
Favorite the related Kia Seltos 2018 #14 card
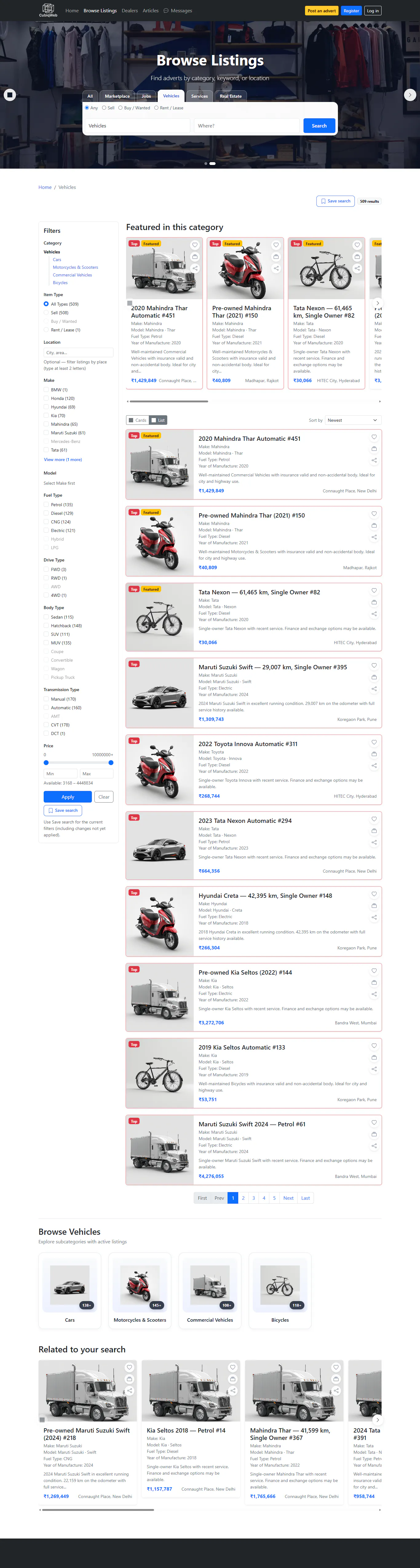click(x=232, y=1367)
